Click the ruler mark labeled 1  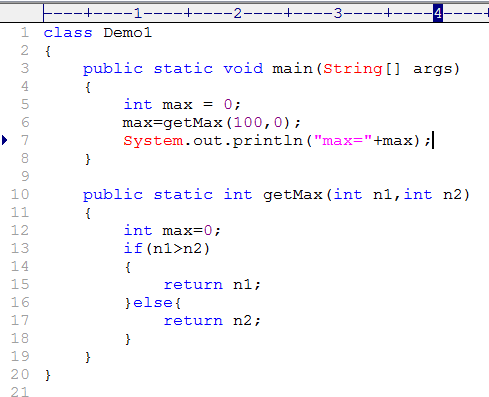(138, 13)
